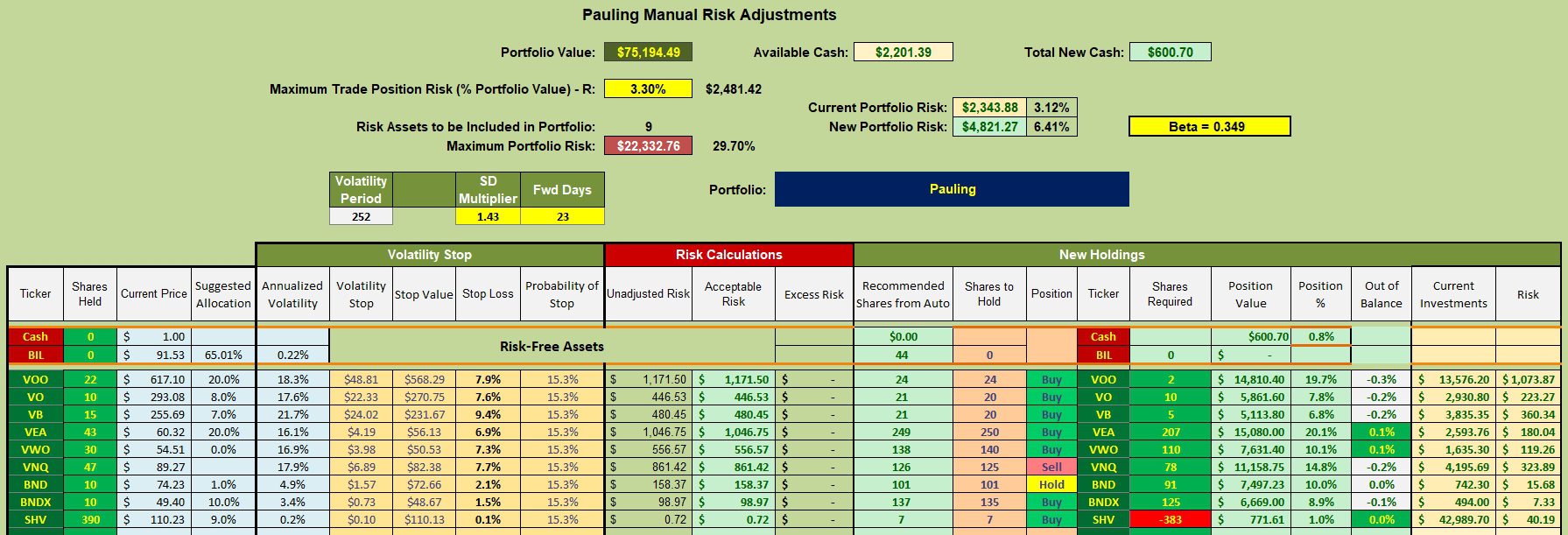Click the Beta = 0.349 yellow cell
The height and width of the screenshot is (535, 1568).
click(x=1209, y=127)
